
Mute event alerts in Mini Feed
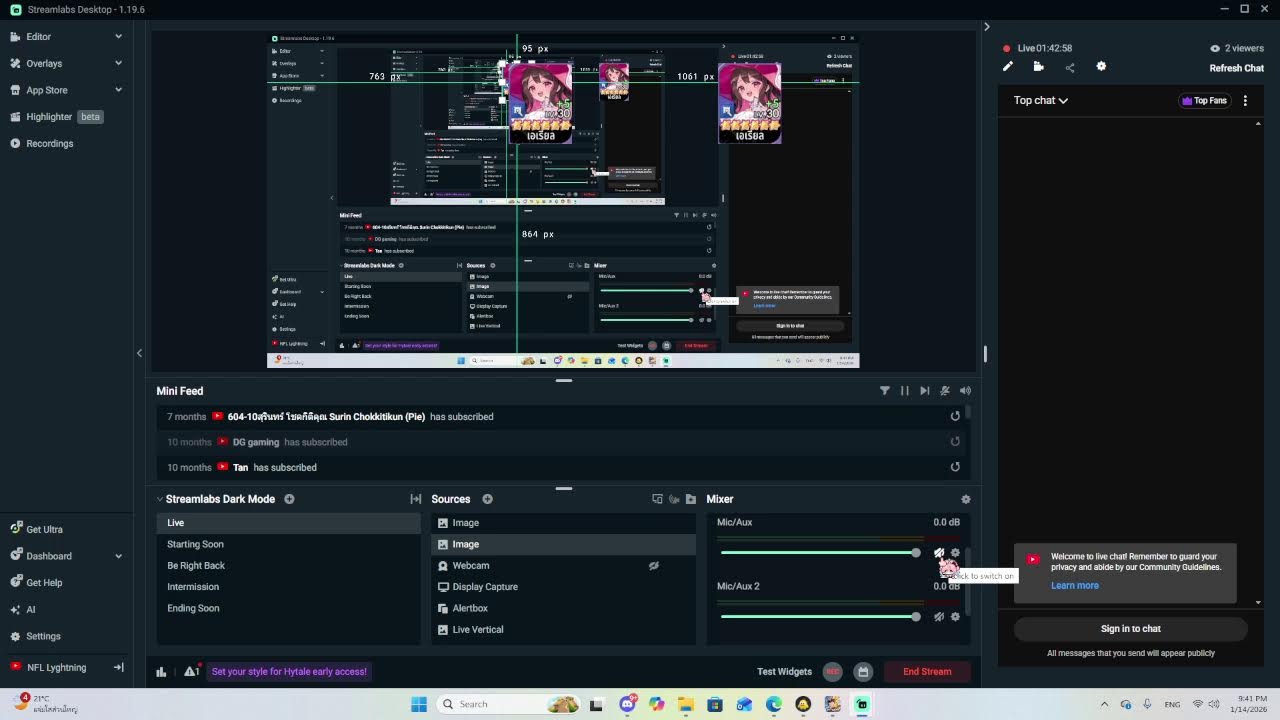pos(945,391)
